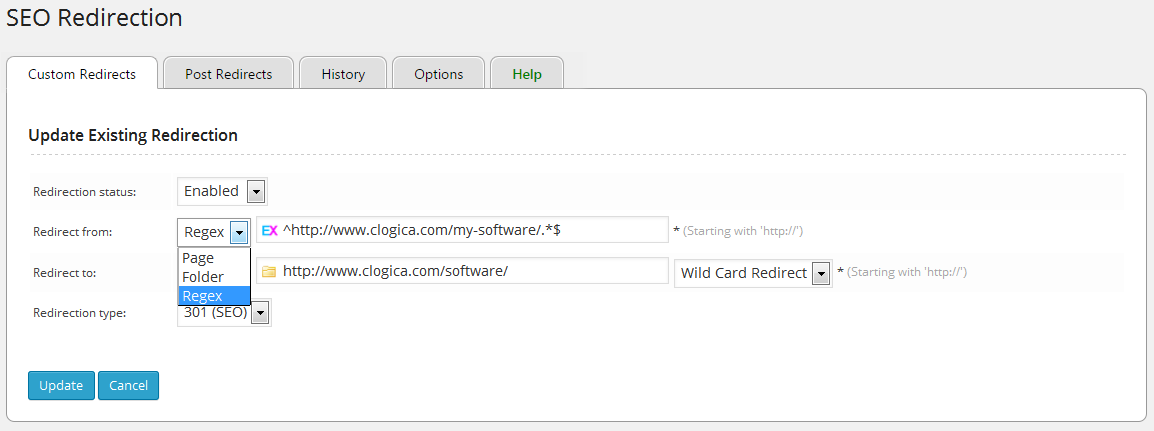Screen dimensions: 1154x431
Task: Open the Redirection status dropdown
Action: click(222, 191)
